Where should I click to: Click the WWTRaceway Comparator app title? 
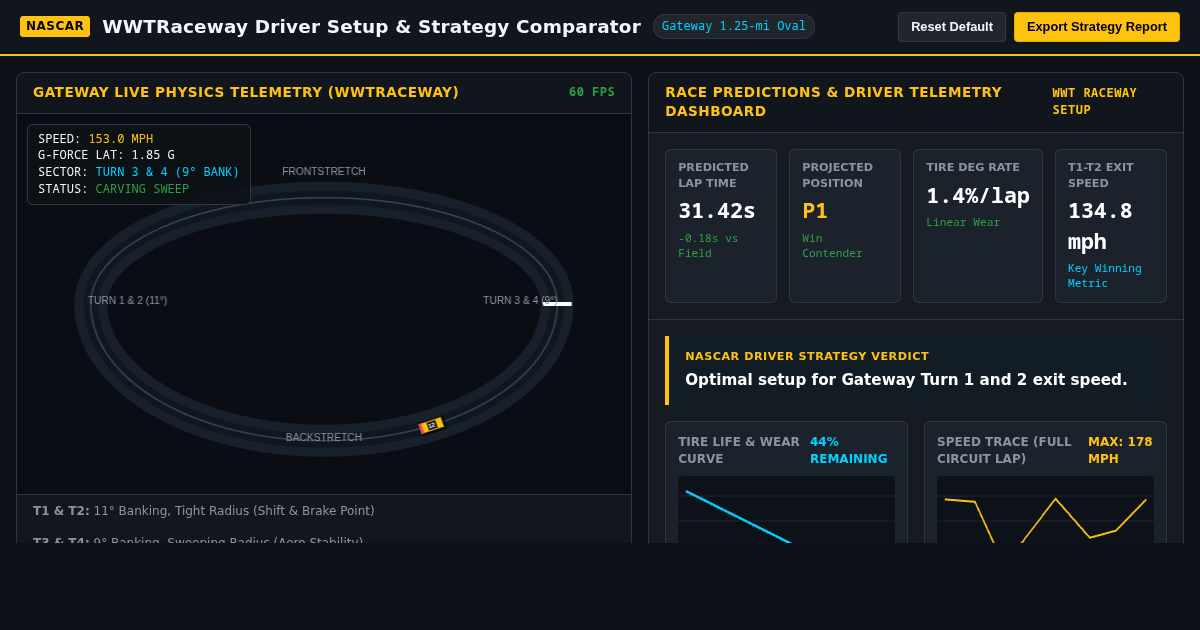(371, 27)
